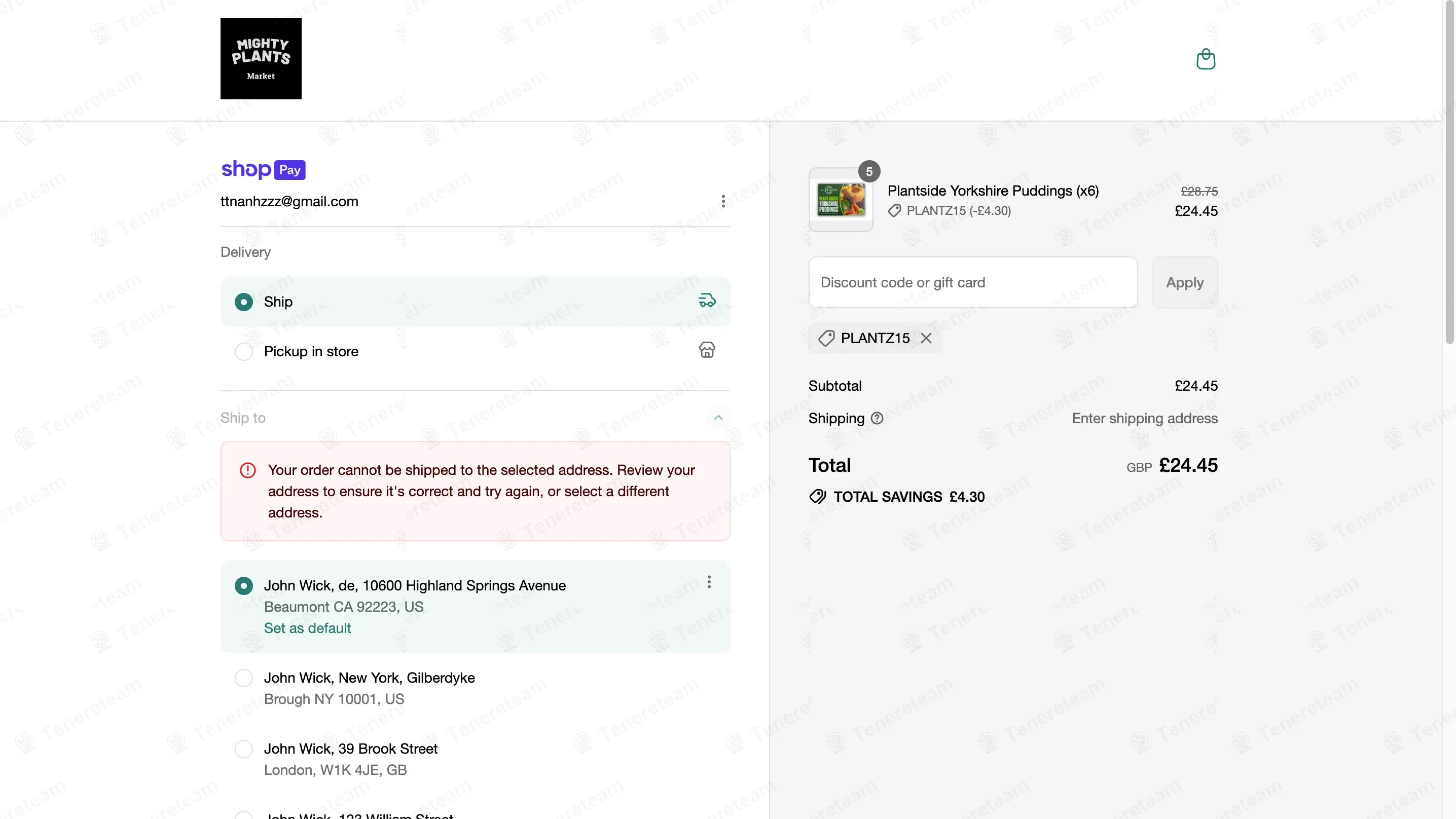This screenshot has height=819, width=1456.
Task: Click the red error alert icon
Action: click(247, 470)
